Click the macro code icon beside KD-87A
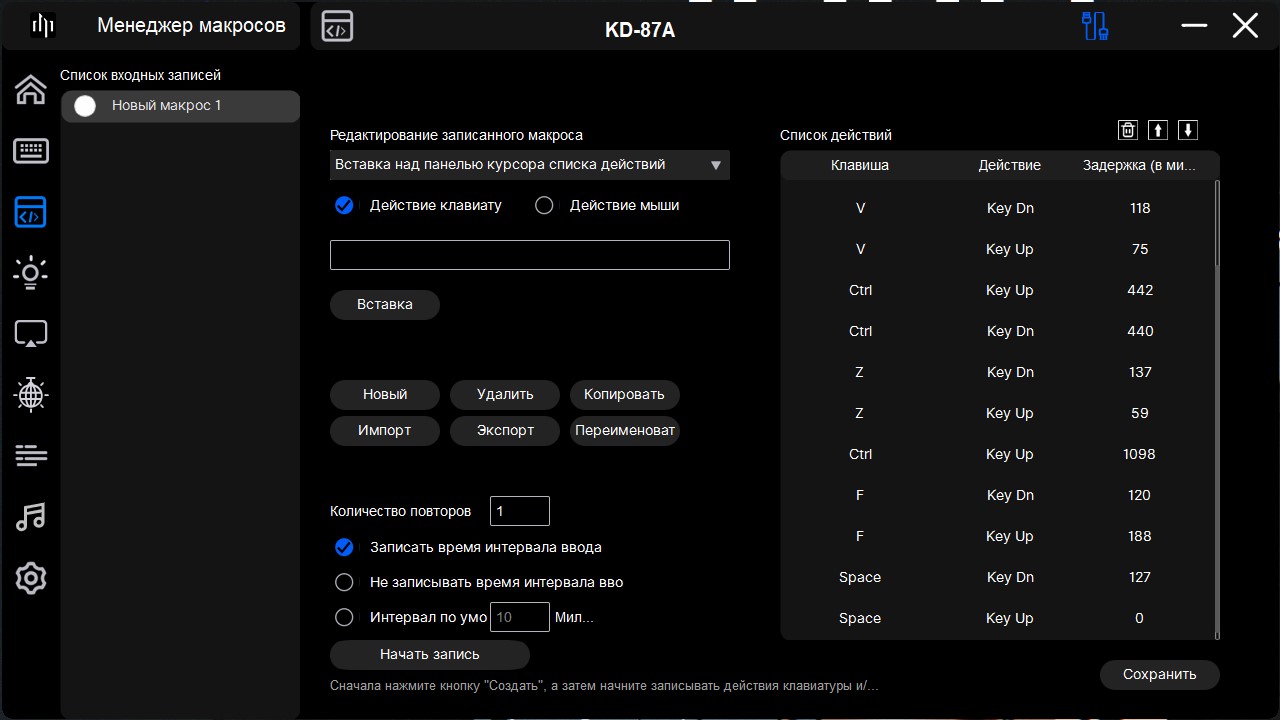1280x720 pixels. point(337,27)
